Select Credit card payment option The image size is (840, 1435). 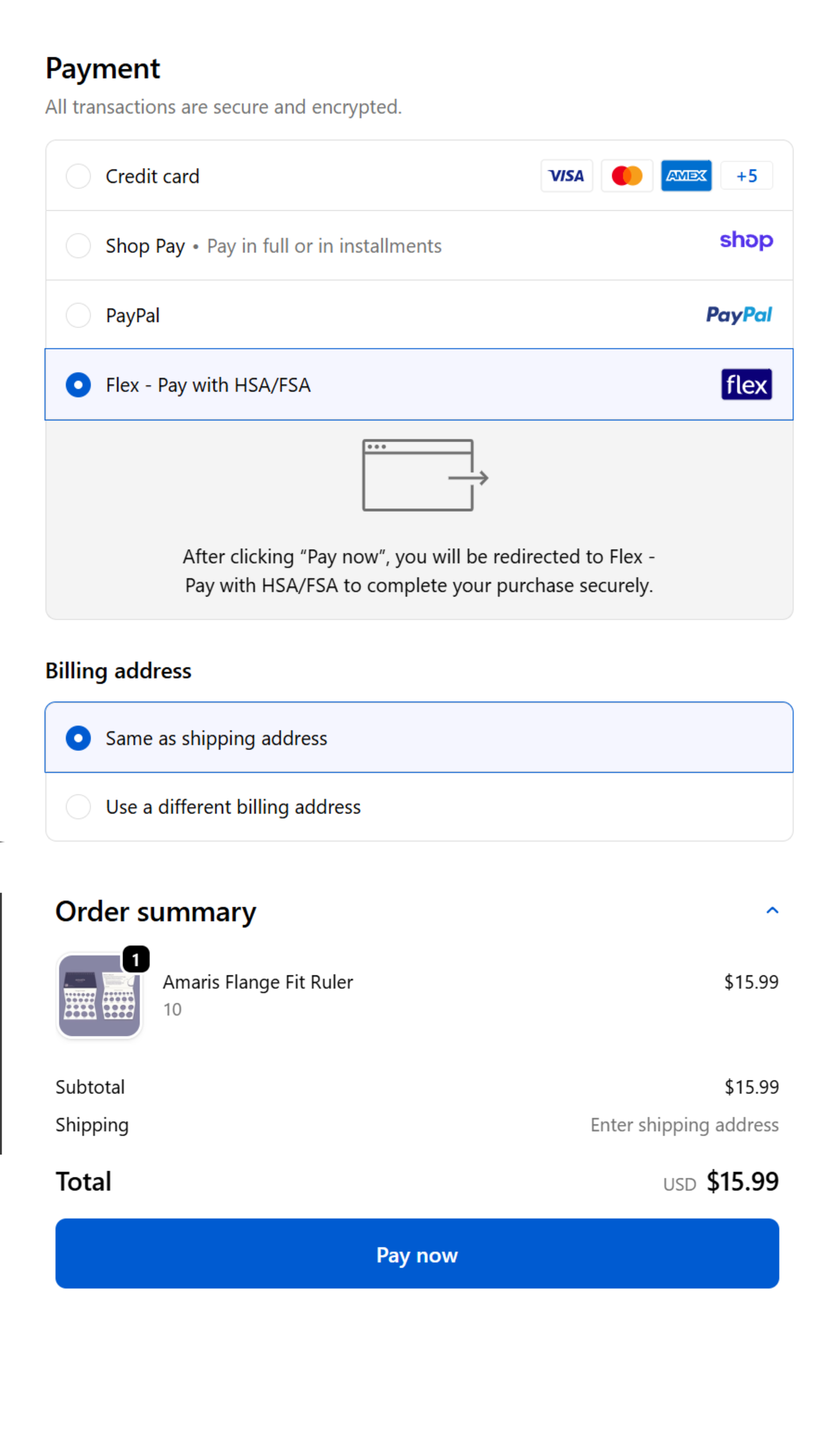tap(79, 176)
